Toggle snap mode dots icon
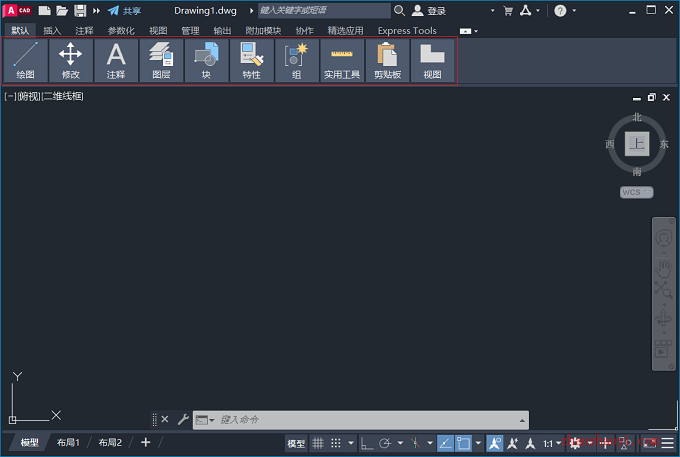The width and height of the screenshot is (680, 457). pyautogui.click(x=336, y=443)
